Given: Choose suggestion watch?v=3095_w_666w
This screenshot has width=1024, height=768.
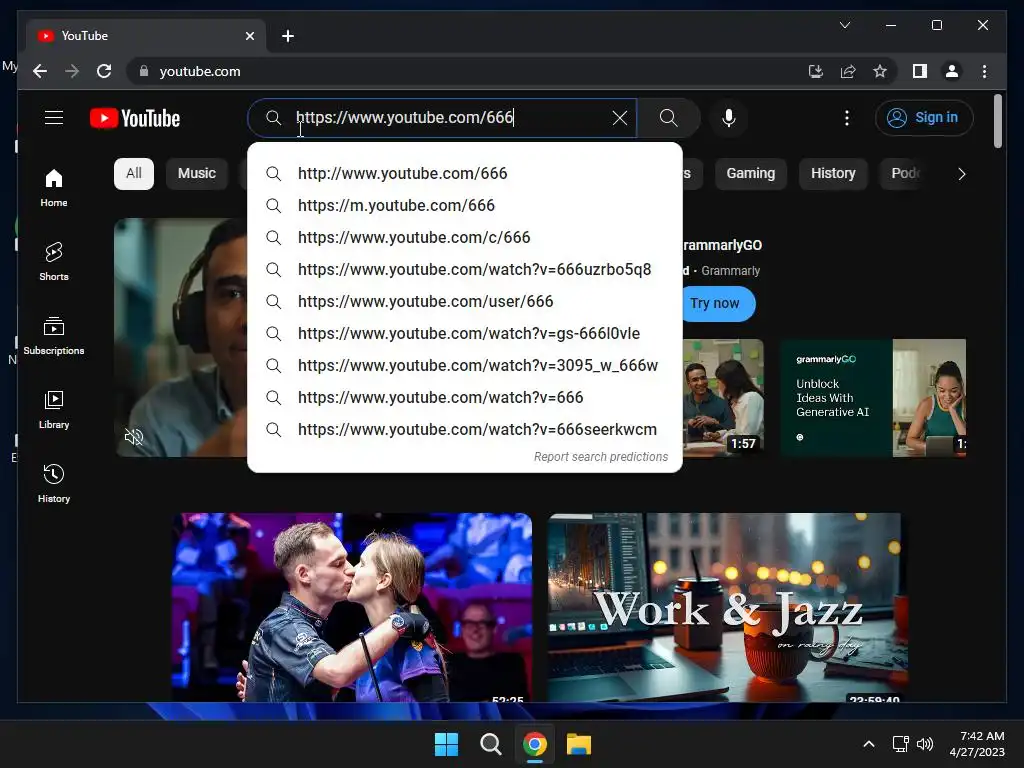Looking at the screenshot, I should point(465,365).
